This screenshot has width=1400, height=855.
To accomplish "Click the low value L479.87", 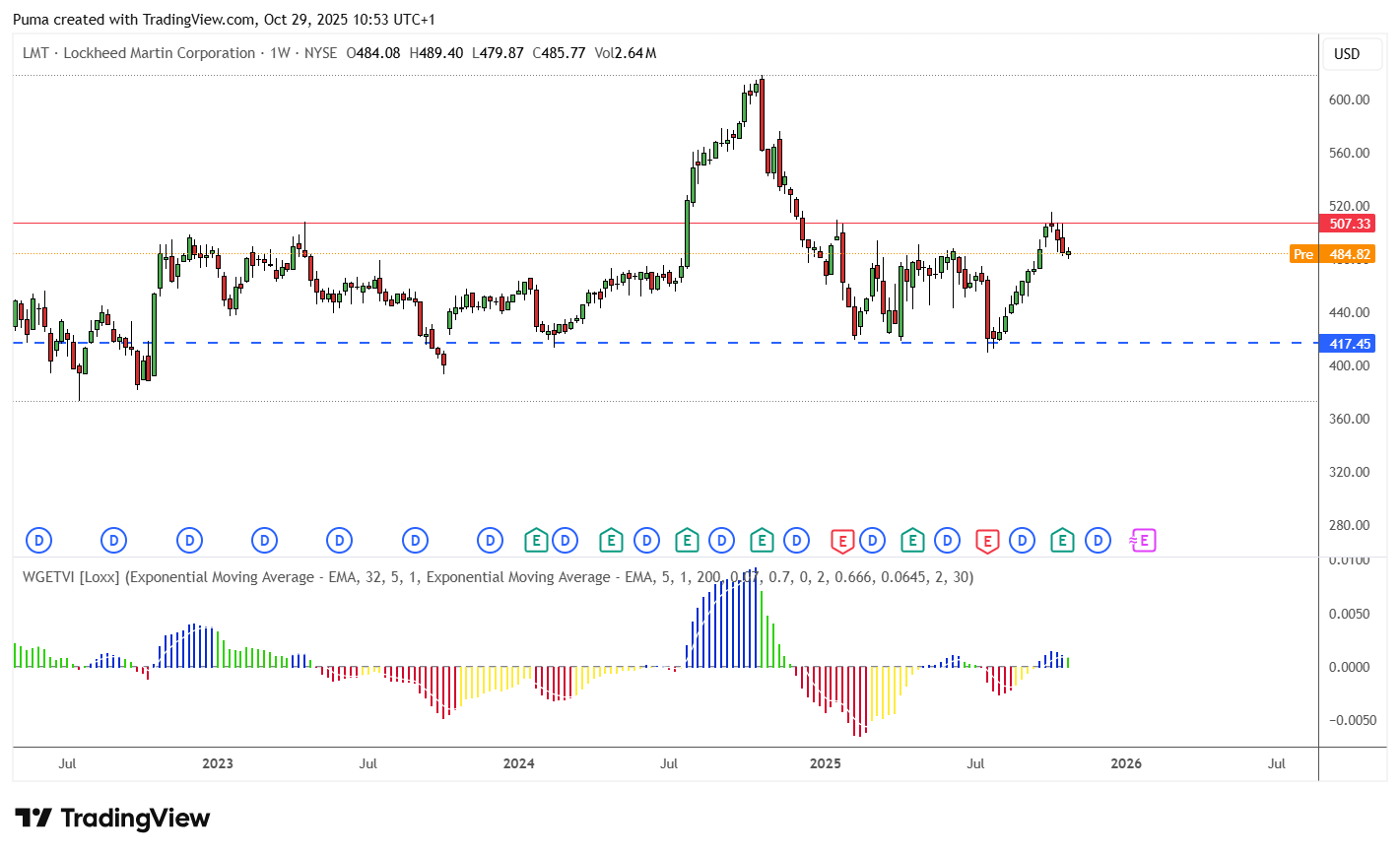I will tap(498, 53).
